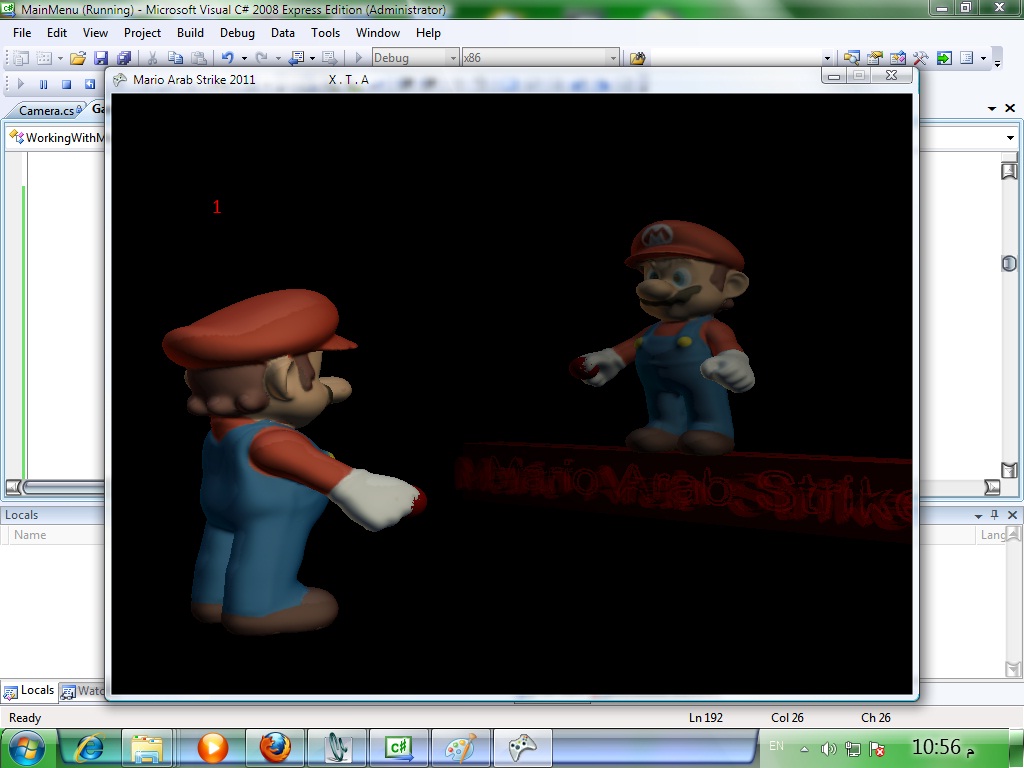Open the Navigate Backward dropdown arrow
Screen dimensions: 1024x768
(312, 58)
